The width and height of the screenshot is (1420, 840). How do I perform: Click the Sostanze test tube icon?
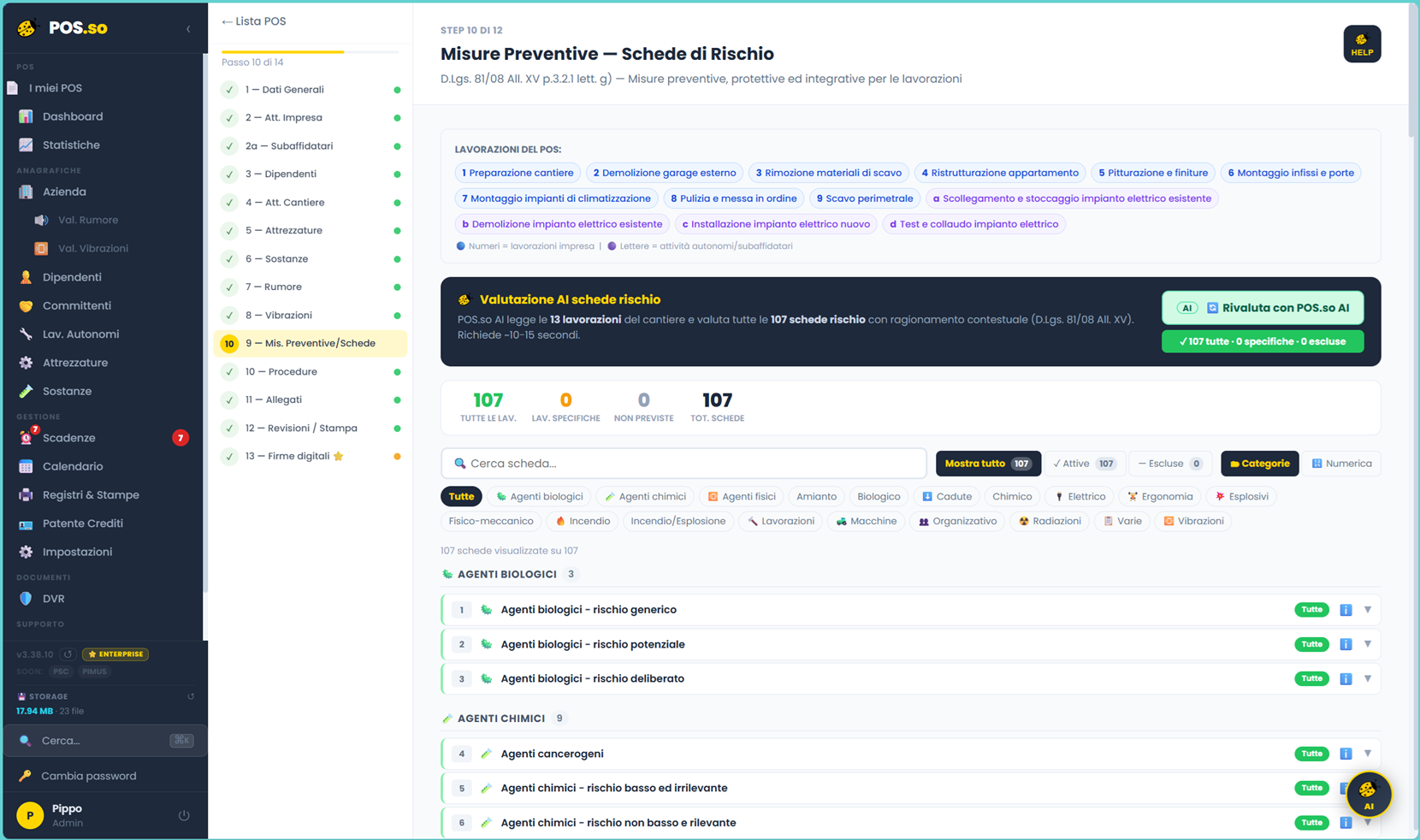pyautogui.click(x=26, y=391)
